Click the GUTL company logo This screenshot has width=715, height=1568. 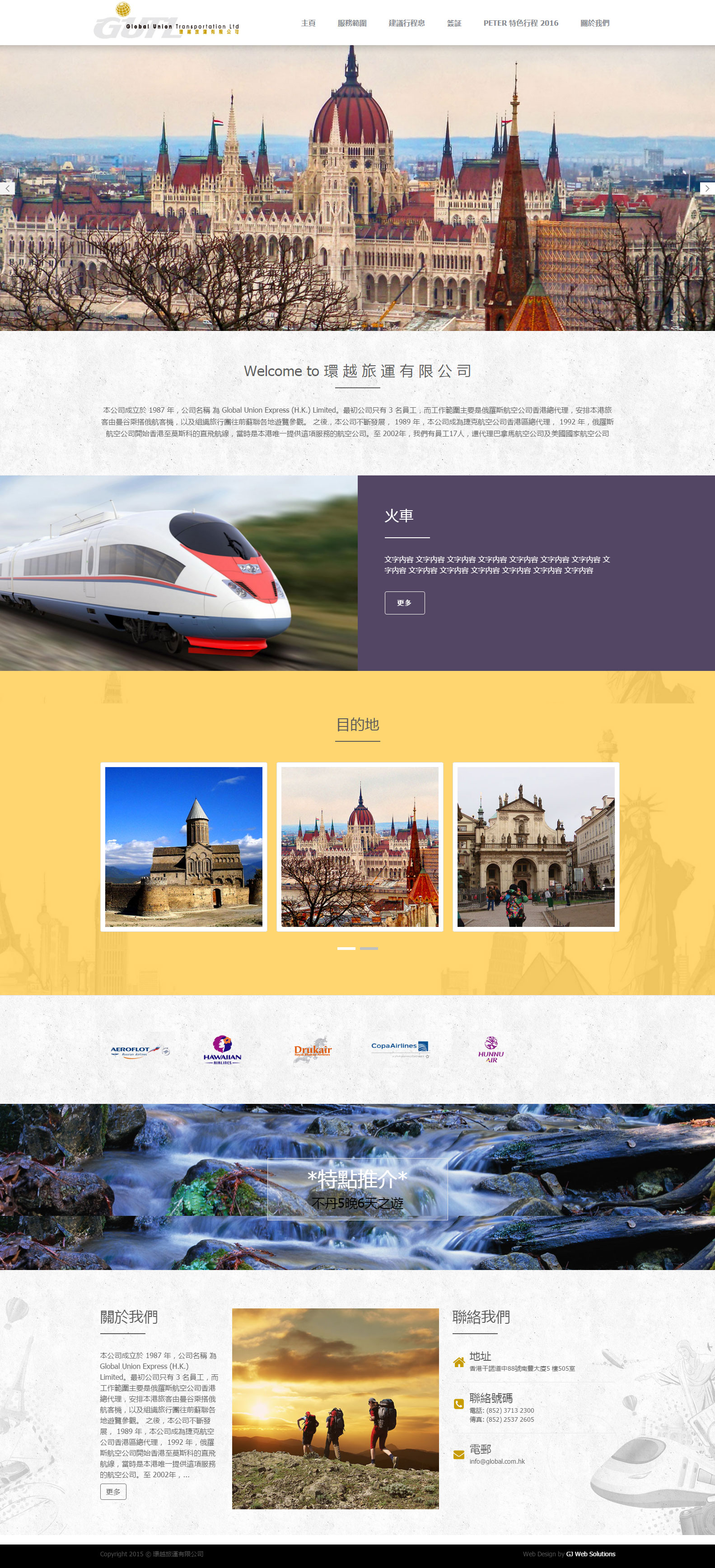pyautogui.click(x=166, y=22)
